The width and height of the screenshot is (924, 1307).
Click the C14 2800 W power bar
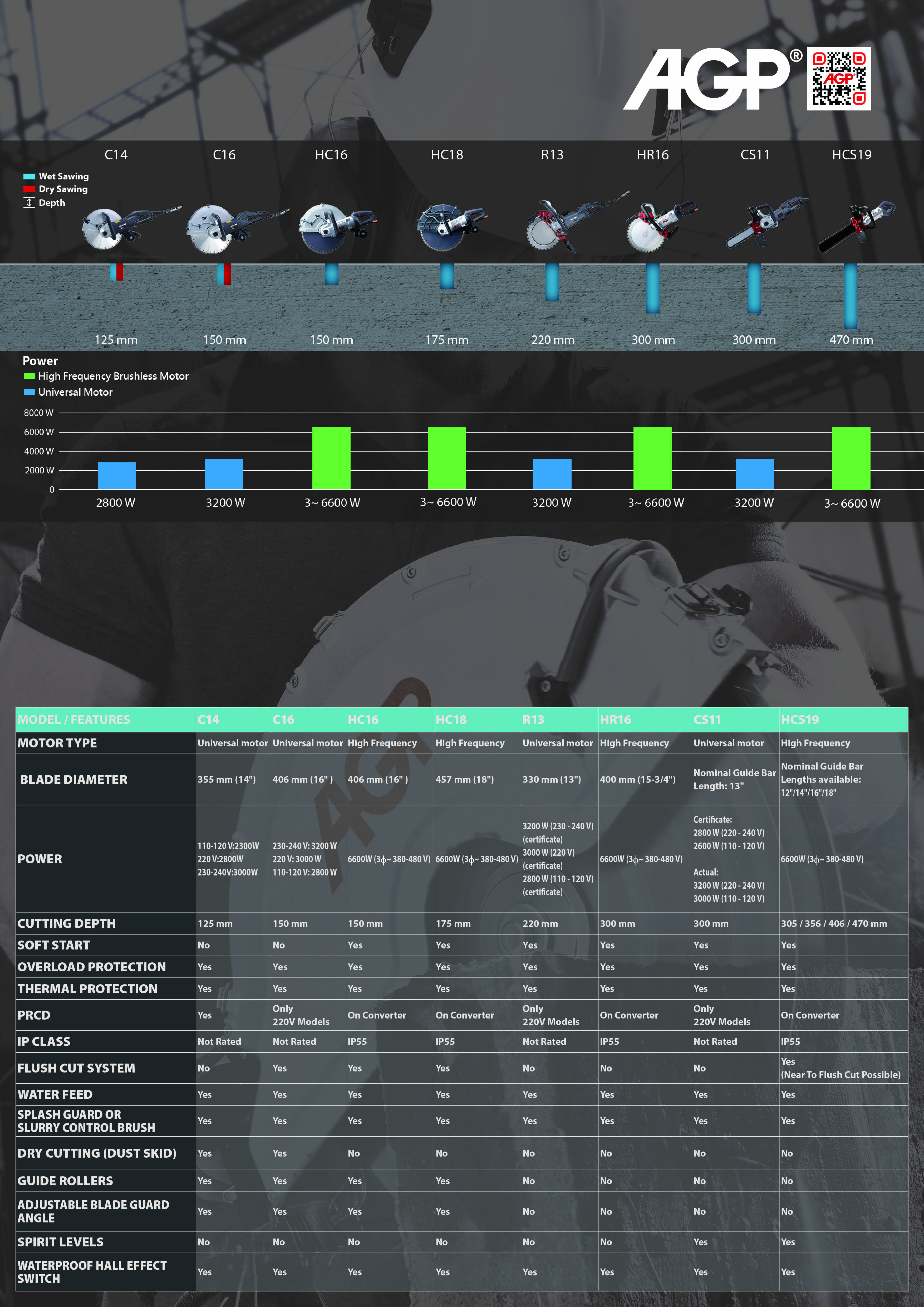click(117, 476)
